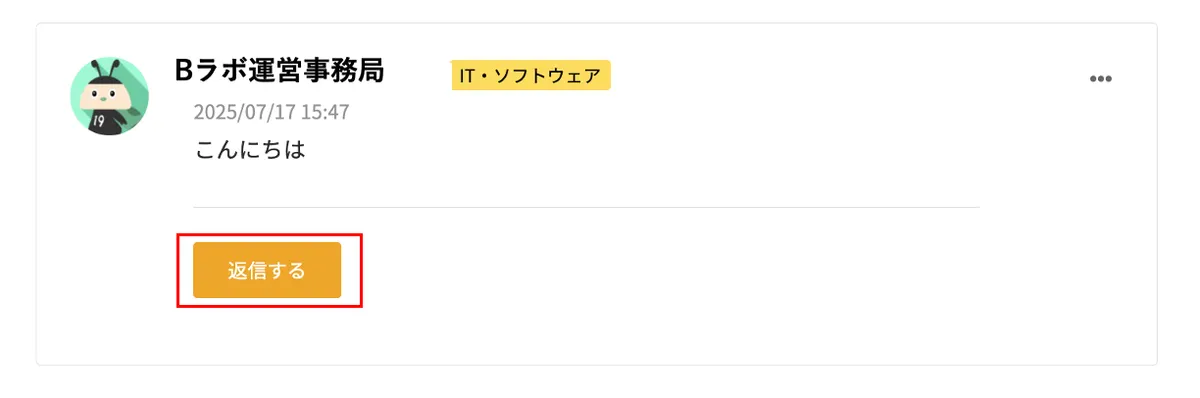Screen dimensions: 1200x398
Task: Tap the character face in the avatar
Action: (103, 93)
